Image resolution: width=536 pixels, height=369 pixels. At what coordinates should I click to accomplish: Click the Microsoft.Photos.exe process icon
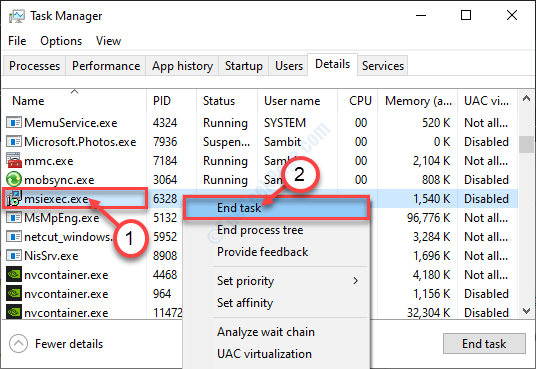point(14,142)
